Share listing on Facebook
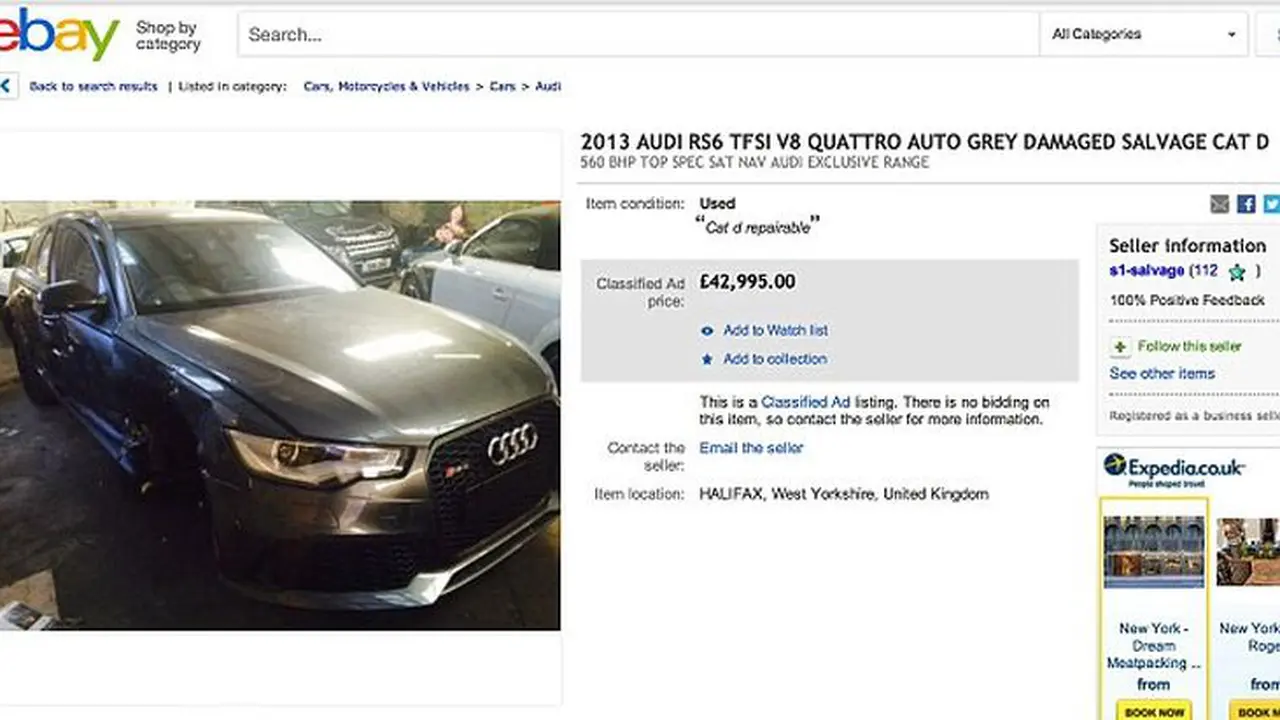1280x720 pixels. [x=1246, y=204]
